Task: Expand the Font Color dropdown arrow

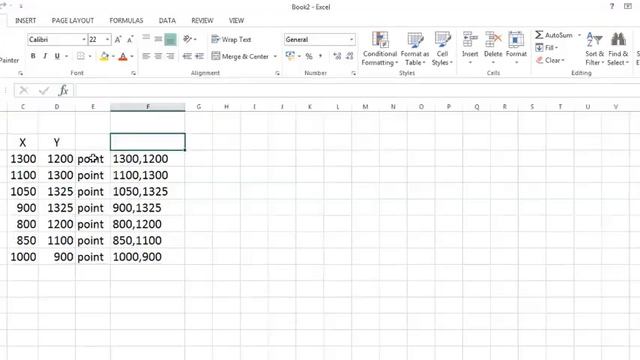Action: tap(132, 56)
